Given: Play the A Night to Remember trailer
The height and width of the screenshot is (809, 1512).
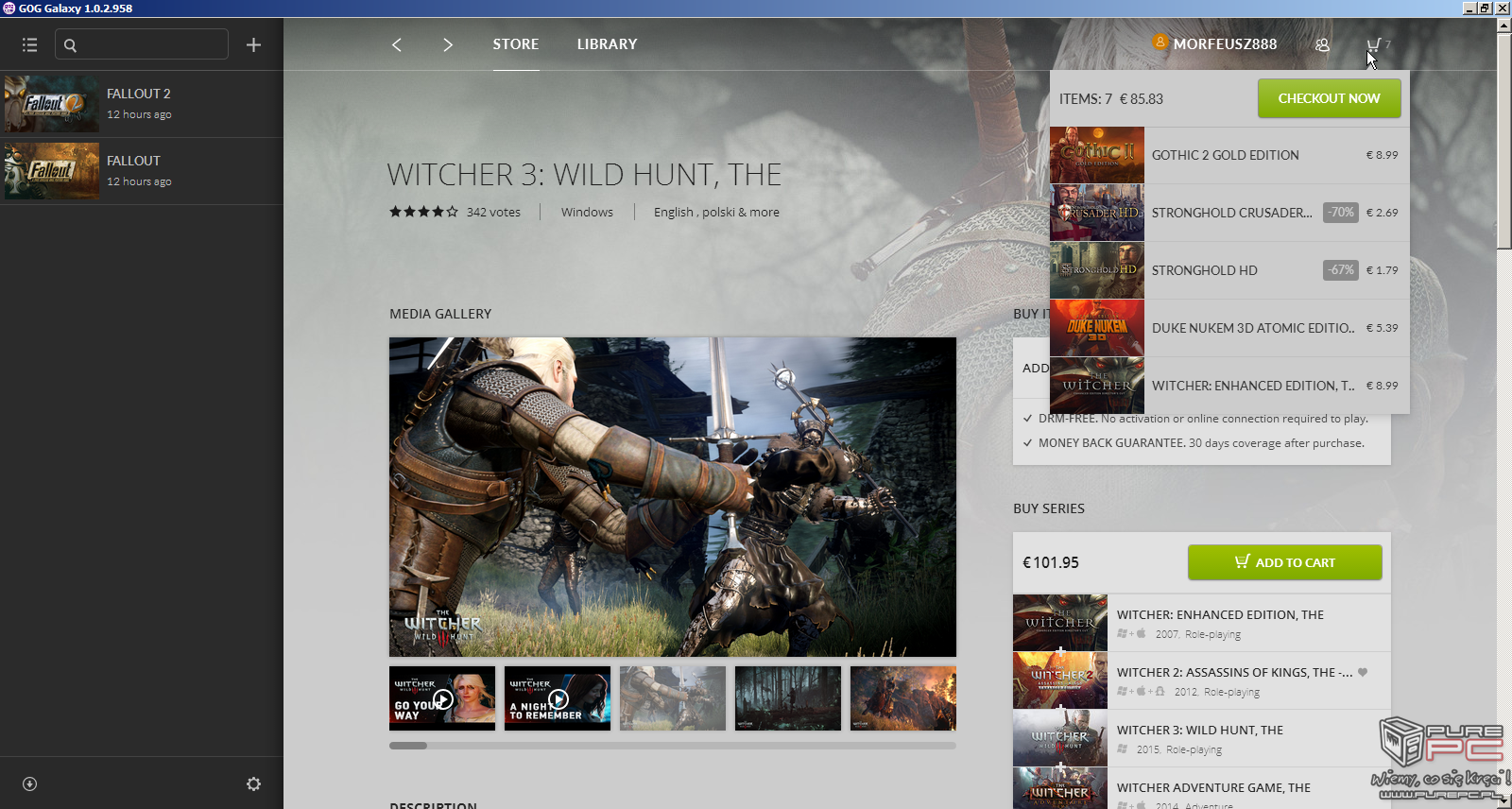Looking at the screenshot, I should tap(558, 698).
